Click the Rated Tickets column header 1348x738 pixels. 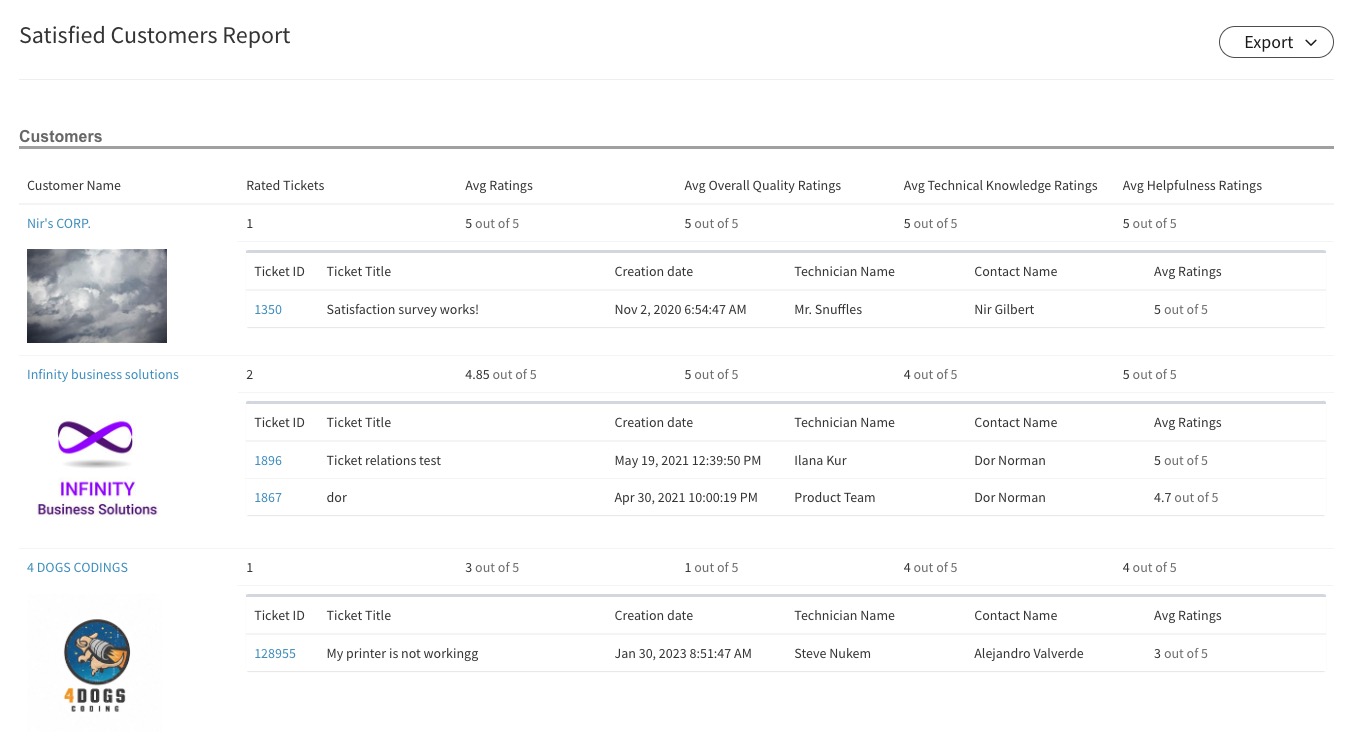[285, 186]
